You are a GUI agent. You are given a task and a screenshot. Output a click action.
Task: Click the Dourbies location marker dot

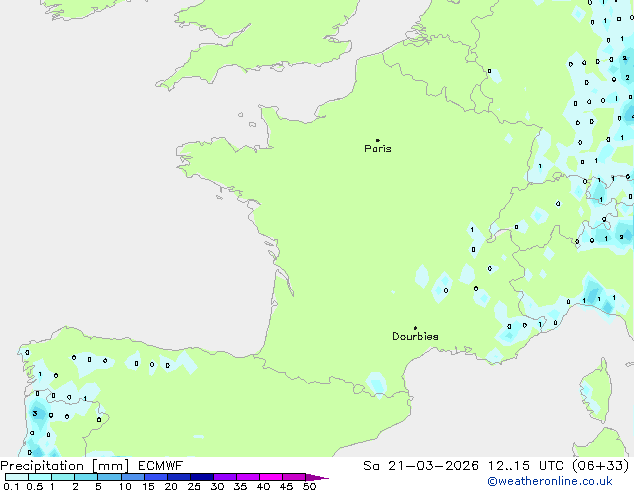[x=415, y=328]
